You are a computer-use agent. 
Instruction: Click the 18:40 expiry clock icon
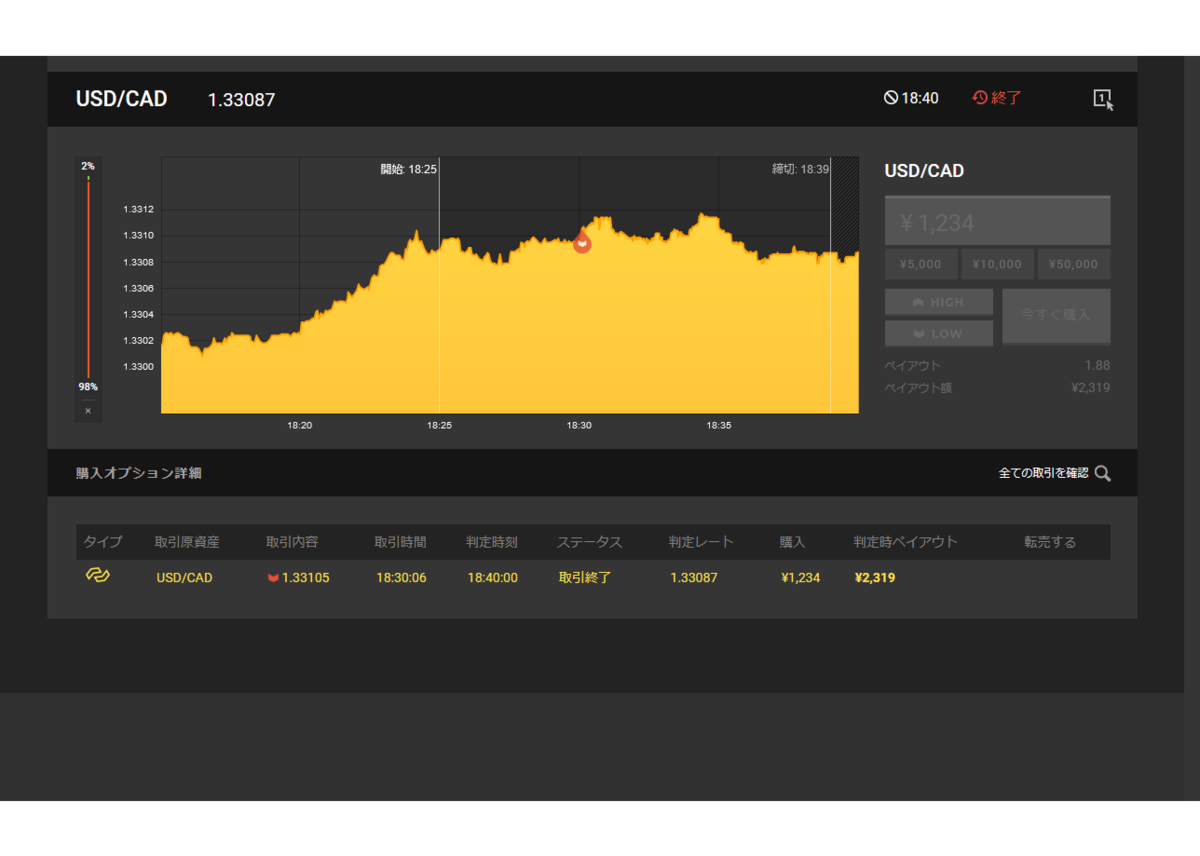click(890, 98)
